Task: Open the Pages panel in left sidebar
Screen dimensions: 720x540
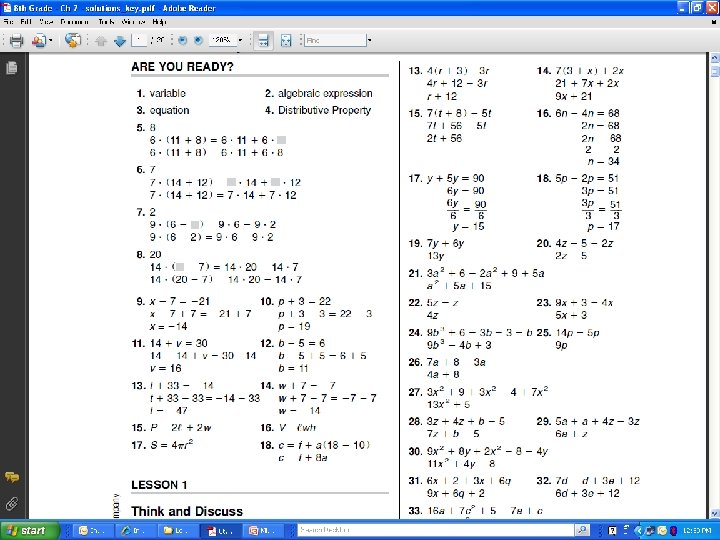Action: point(12,68)
